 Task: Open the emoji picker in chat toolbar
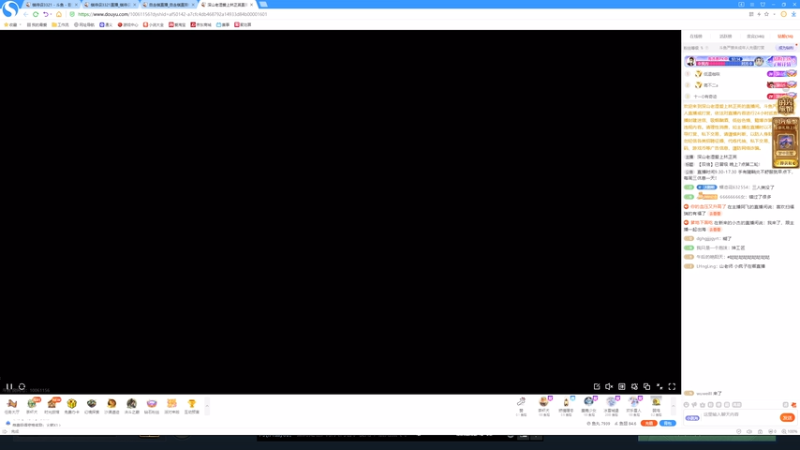[686, 405]
